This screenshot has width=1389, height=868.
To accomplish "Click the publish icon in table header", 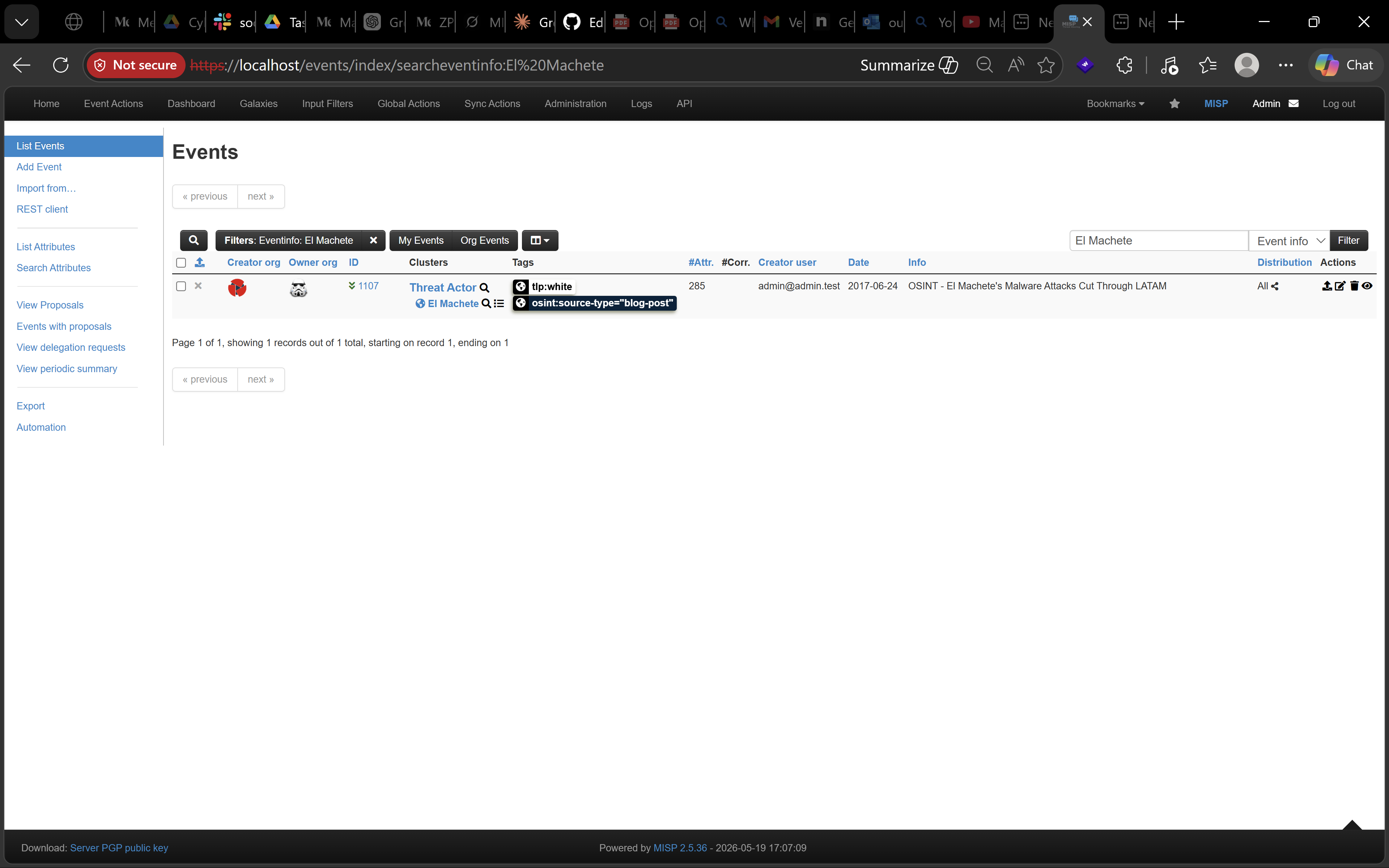I will coord(200,262).
